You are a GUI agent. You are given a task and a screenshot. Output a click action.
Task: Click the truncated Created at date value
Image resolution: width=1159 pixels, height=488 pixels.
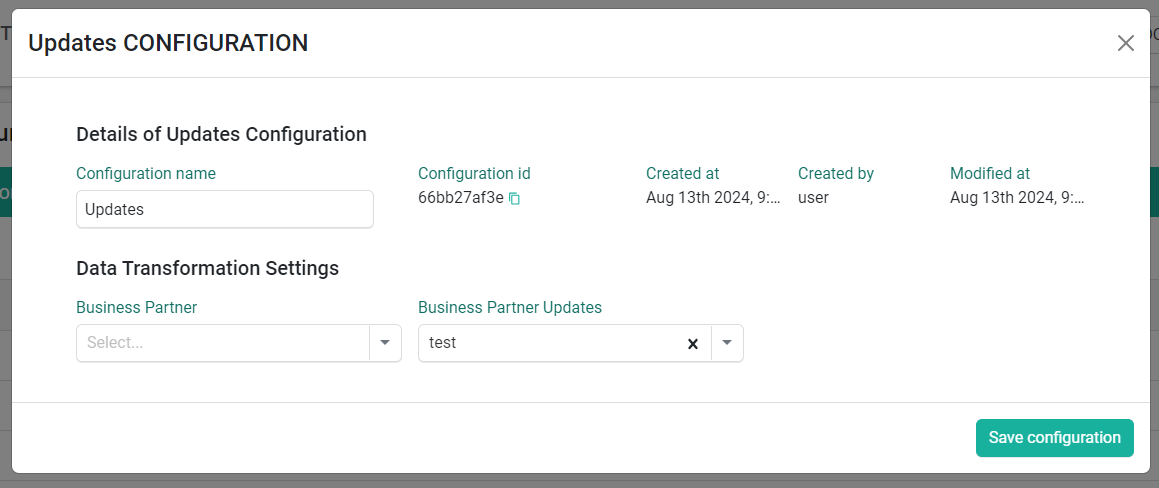(x=713, y=198)
